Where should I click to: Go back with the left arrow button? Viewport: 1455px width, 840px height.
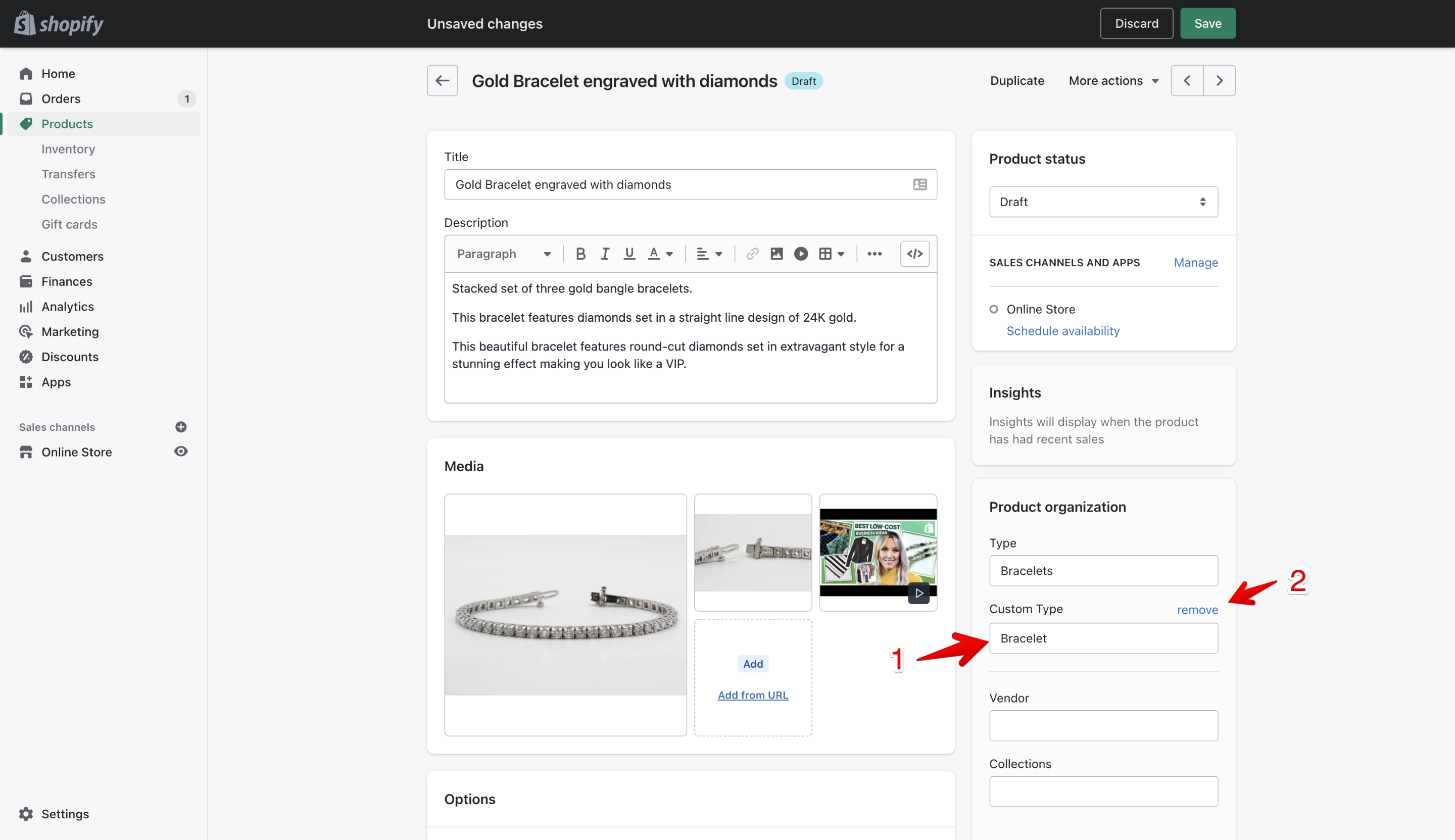442,80
